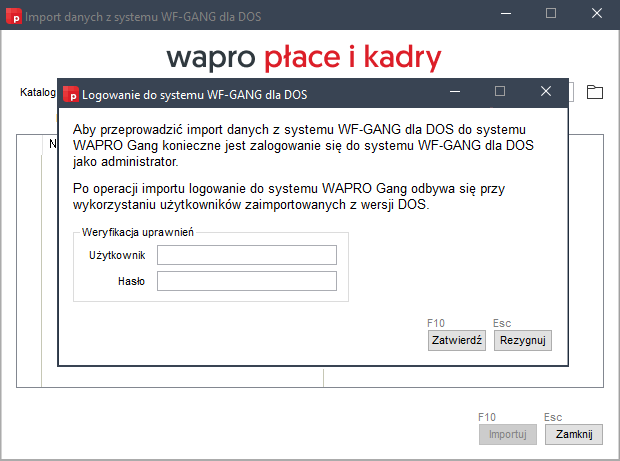Click the Użytkownik input field
620x461 pixels.
247,255
